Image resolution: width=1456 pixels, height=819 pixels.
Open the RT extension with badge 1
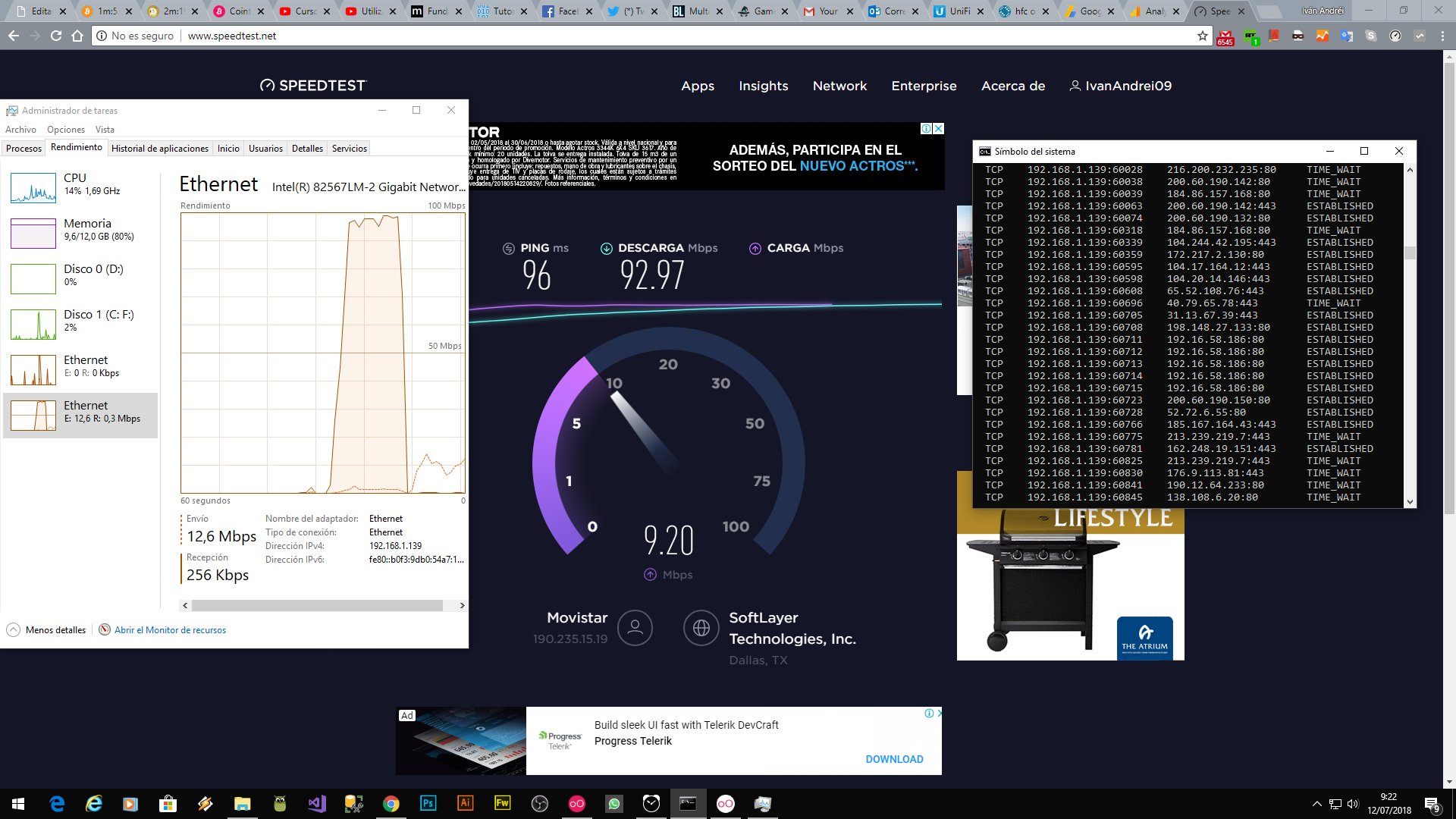[1250, 36]
